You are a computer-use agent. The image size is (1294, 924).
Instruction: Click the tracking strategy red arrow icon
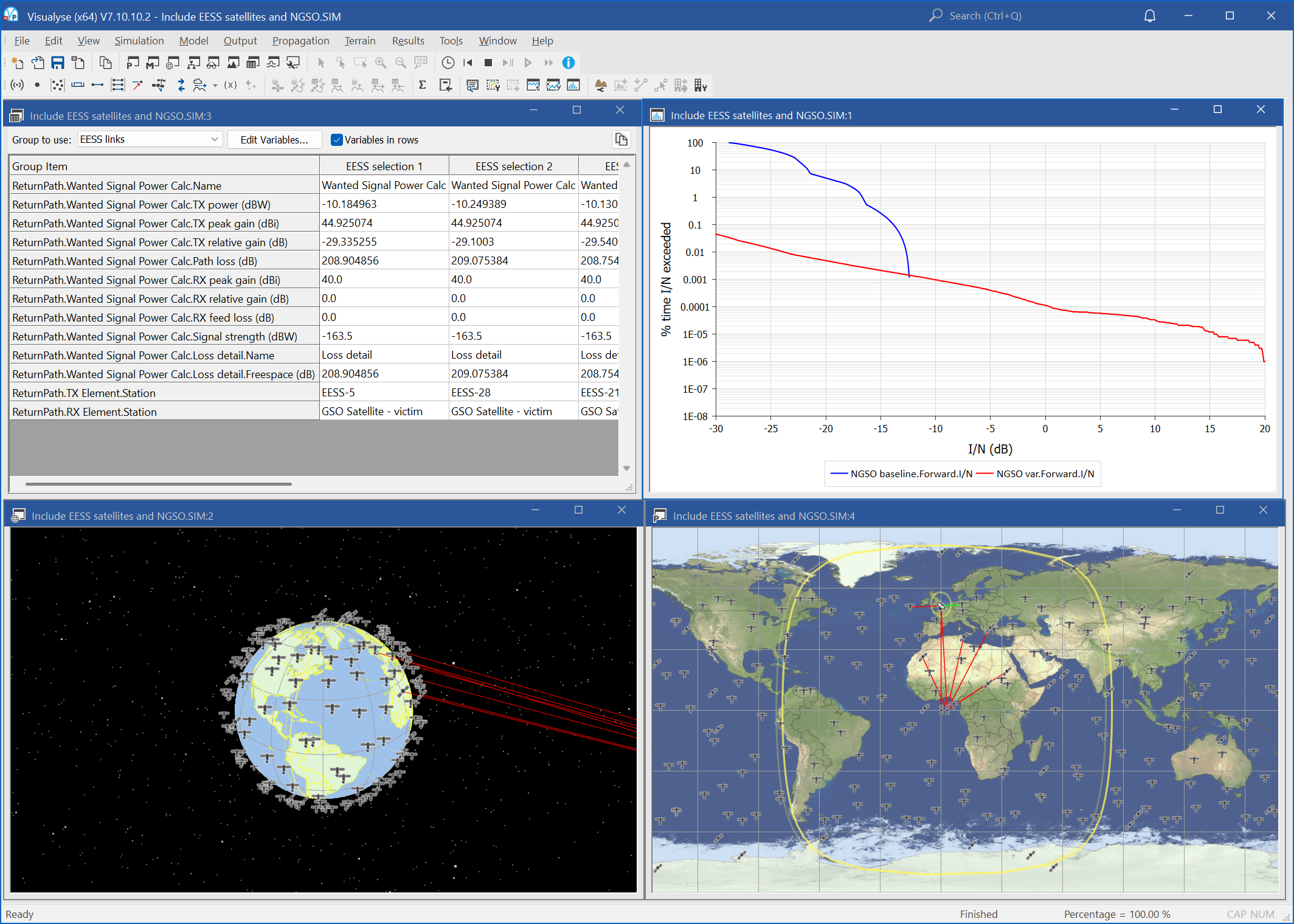click(x=137, y=85)
